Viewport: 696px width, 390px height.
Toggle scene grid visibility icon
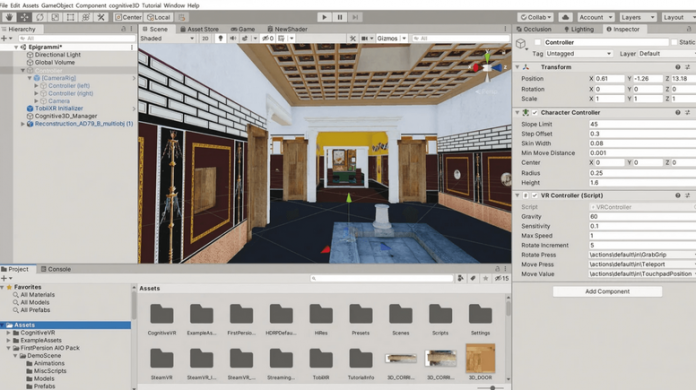pos(281,39)
